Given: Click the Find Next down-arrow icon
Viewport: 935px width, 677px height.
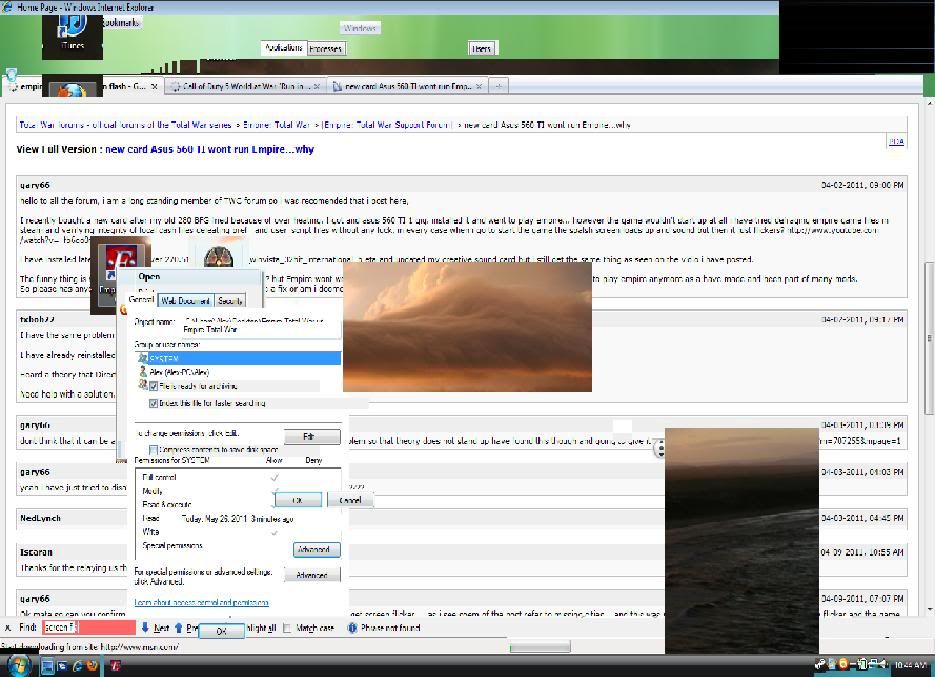Looking at the screenshot, I should coord(145,628).
